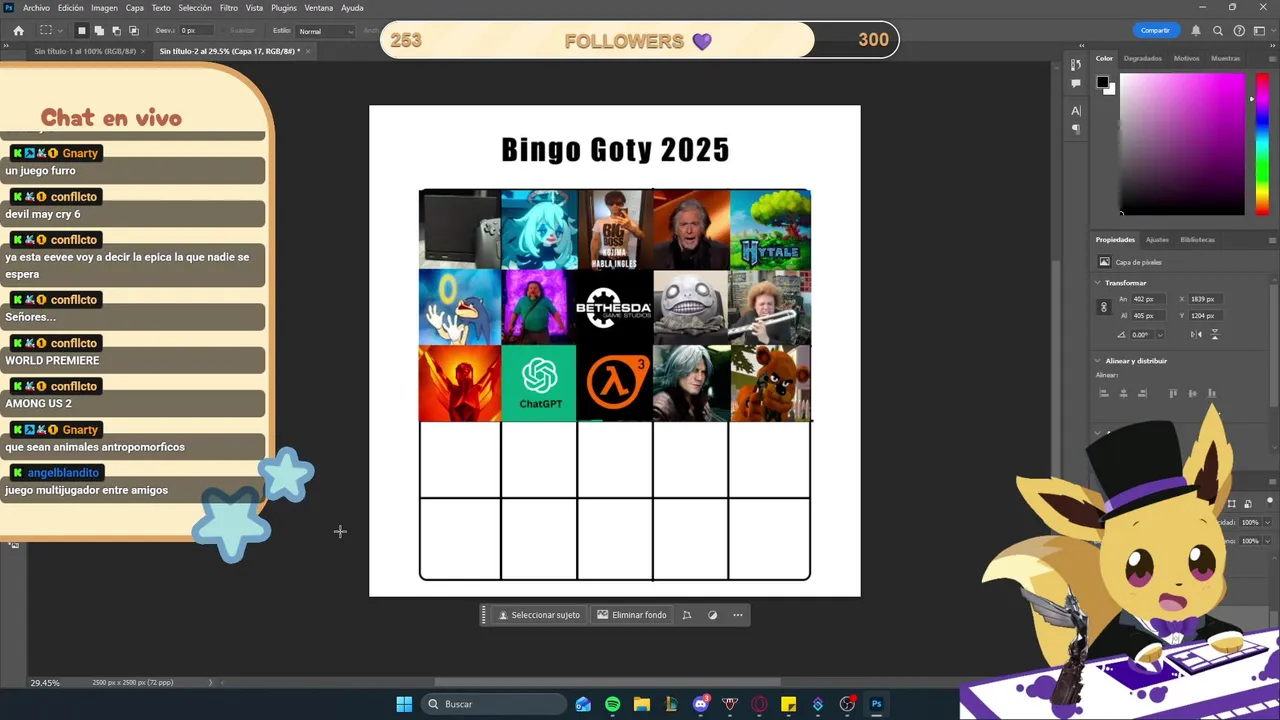This screenshot has height=720, width=1280.
Task: Open the Archivo menu
Action: click(36, 8)
